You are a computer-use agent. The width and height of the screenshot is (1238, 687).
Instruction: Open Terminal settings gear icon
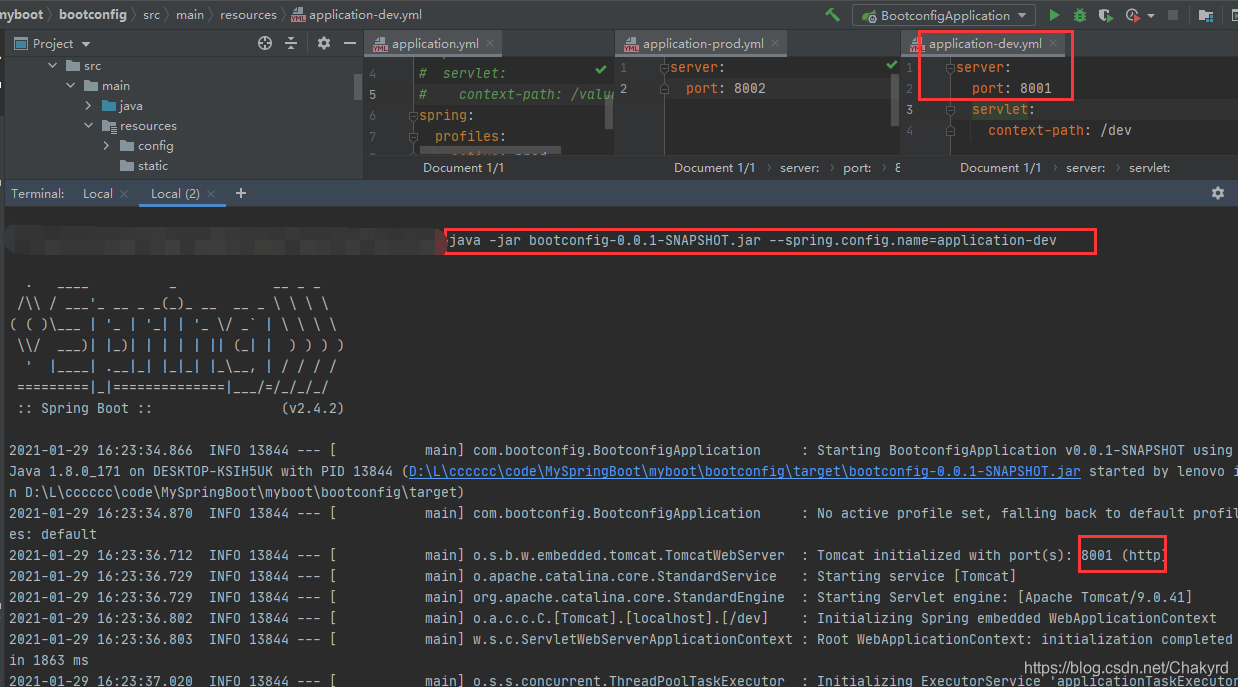point(1218,193)
